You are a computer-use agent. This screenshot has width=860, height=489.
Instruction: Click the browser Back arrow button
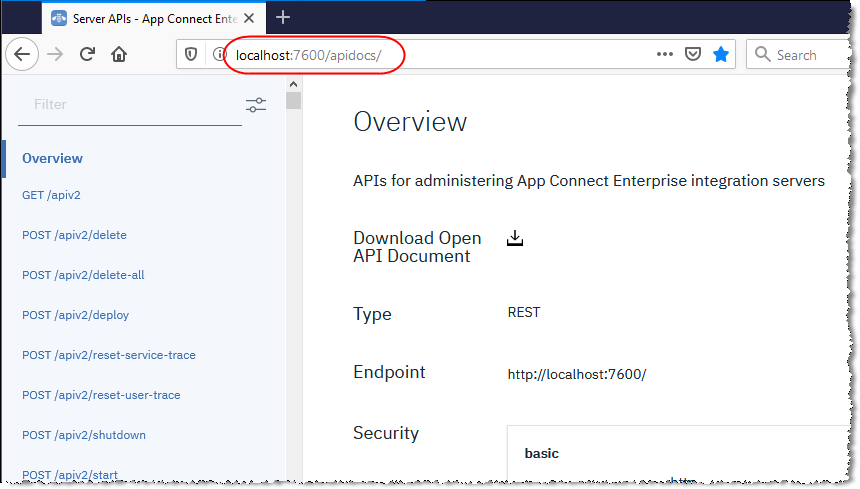23,55
